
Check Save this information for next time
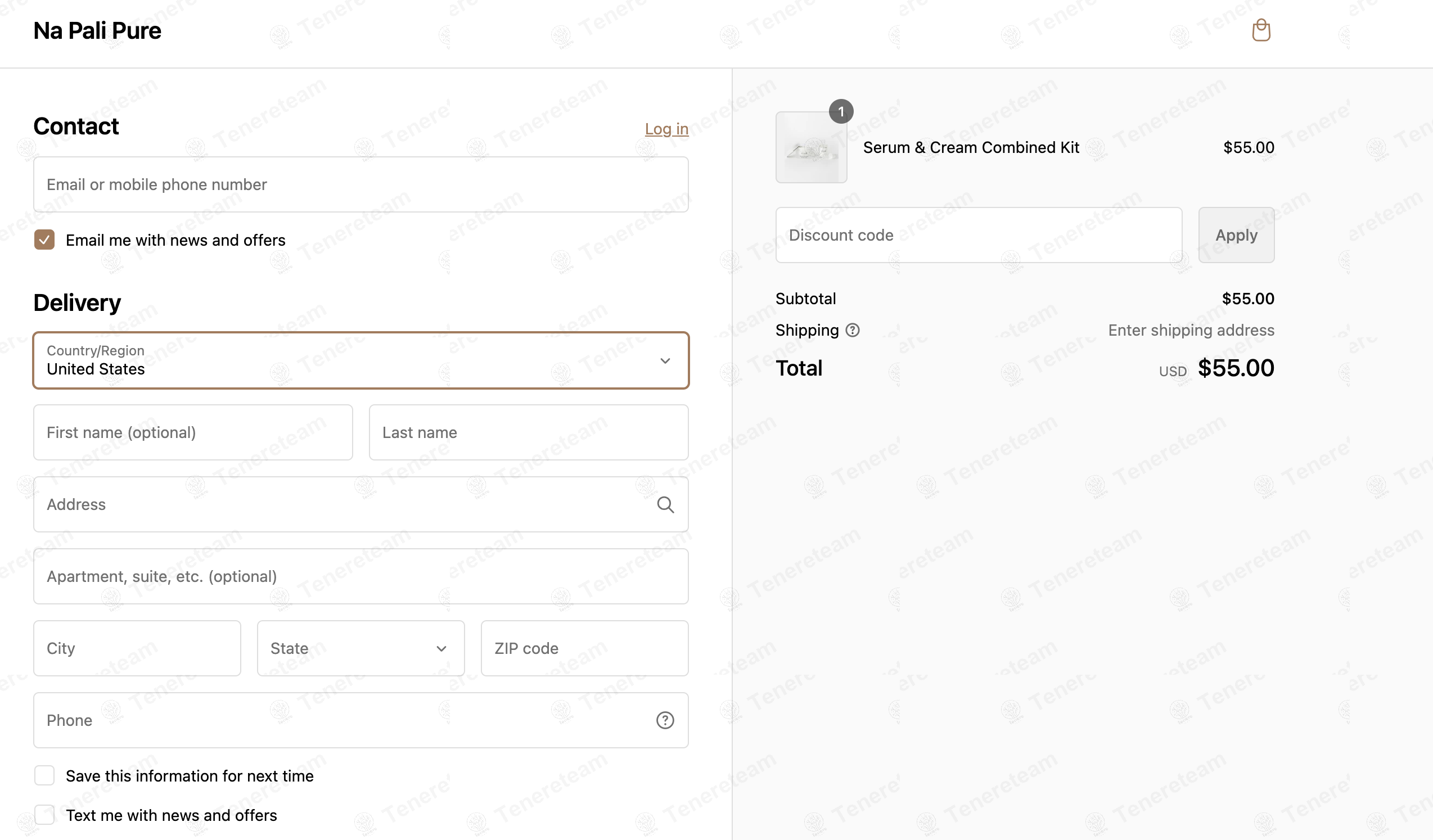[44, 775]
